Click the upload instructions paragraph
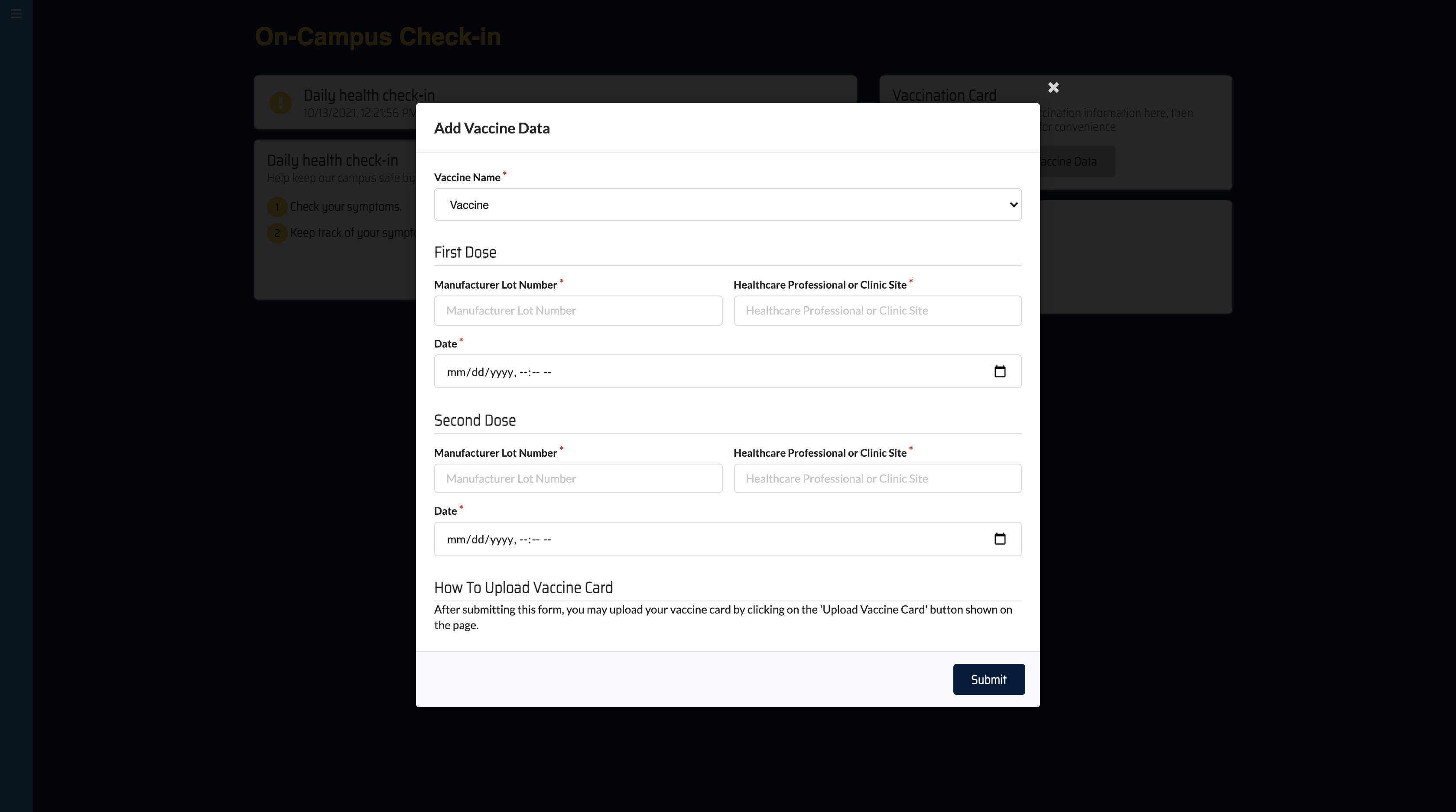 coord(723,617)
